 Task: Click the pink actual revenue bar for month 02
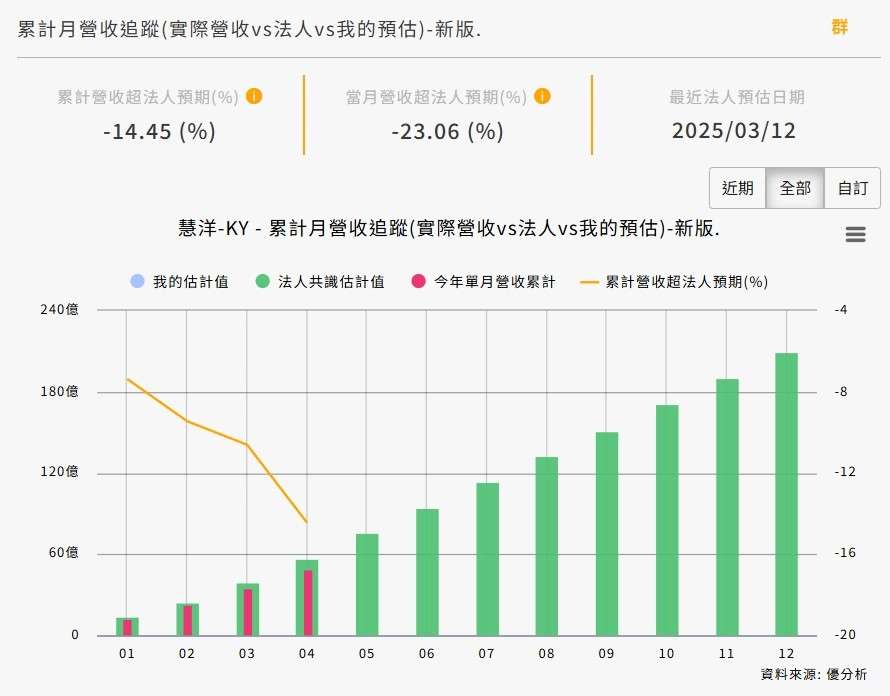tap(187, 620)
